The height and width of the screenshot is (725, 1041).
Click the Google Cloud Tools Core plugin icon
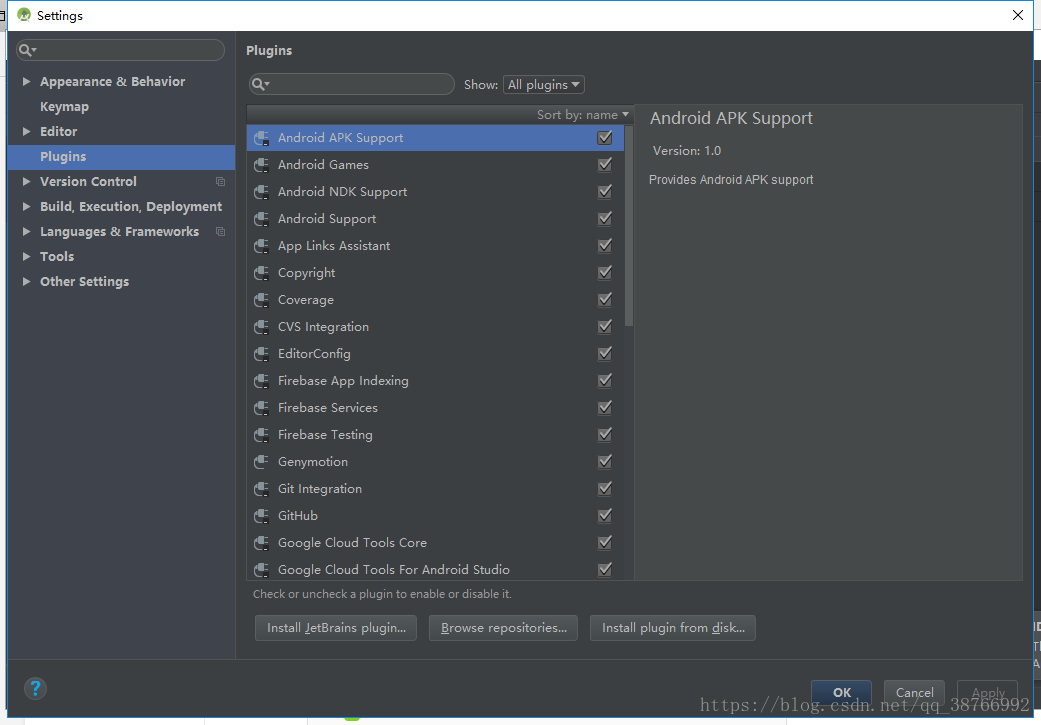262,543
